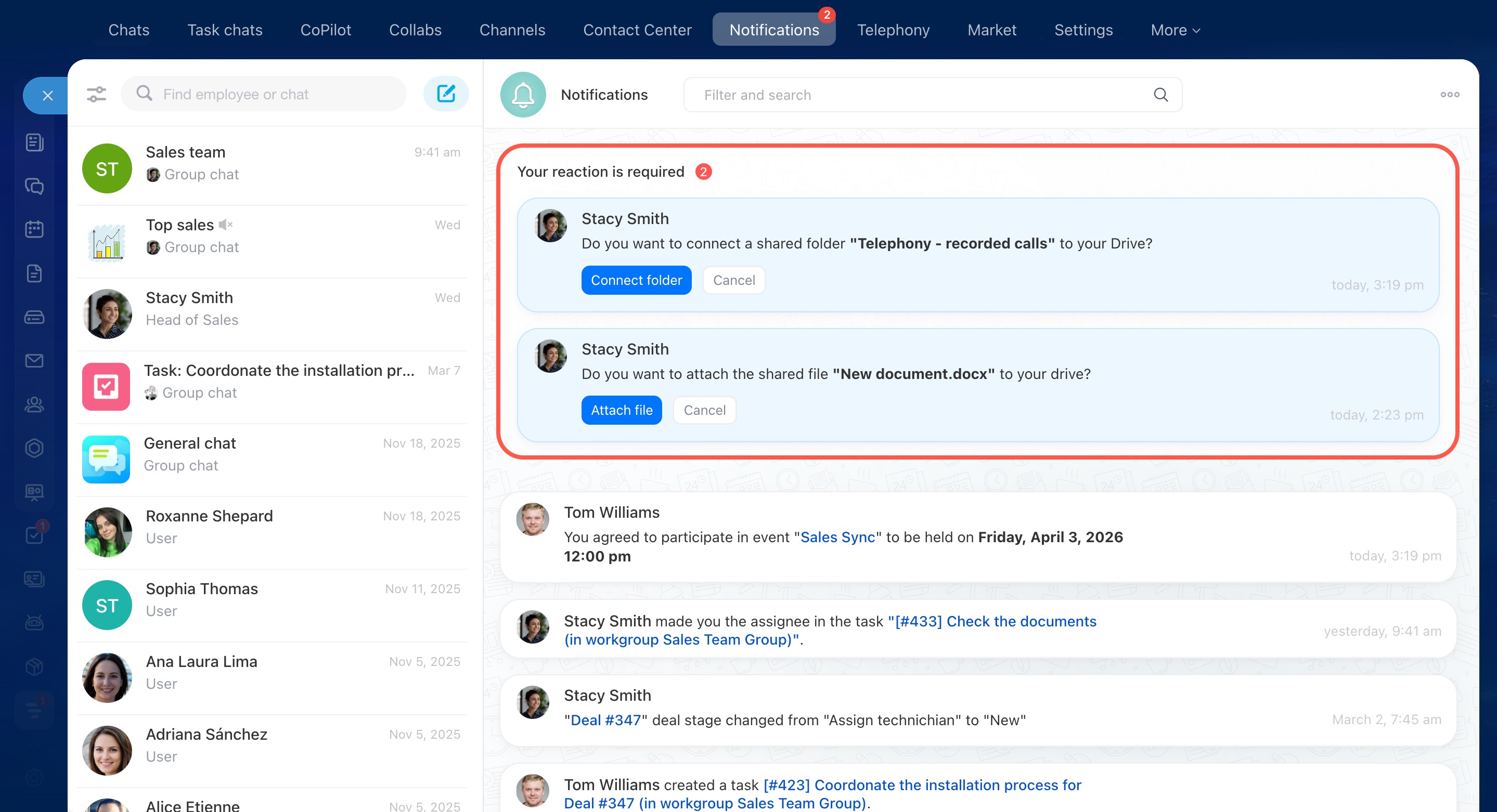Cancel the shared folder connection request
1497x812 pixels.
733,280
